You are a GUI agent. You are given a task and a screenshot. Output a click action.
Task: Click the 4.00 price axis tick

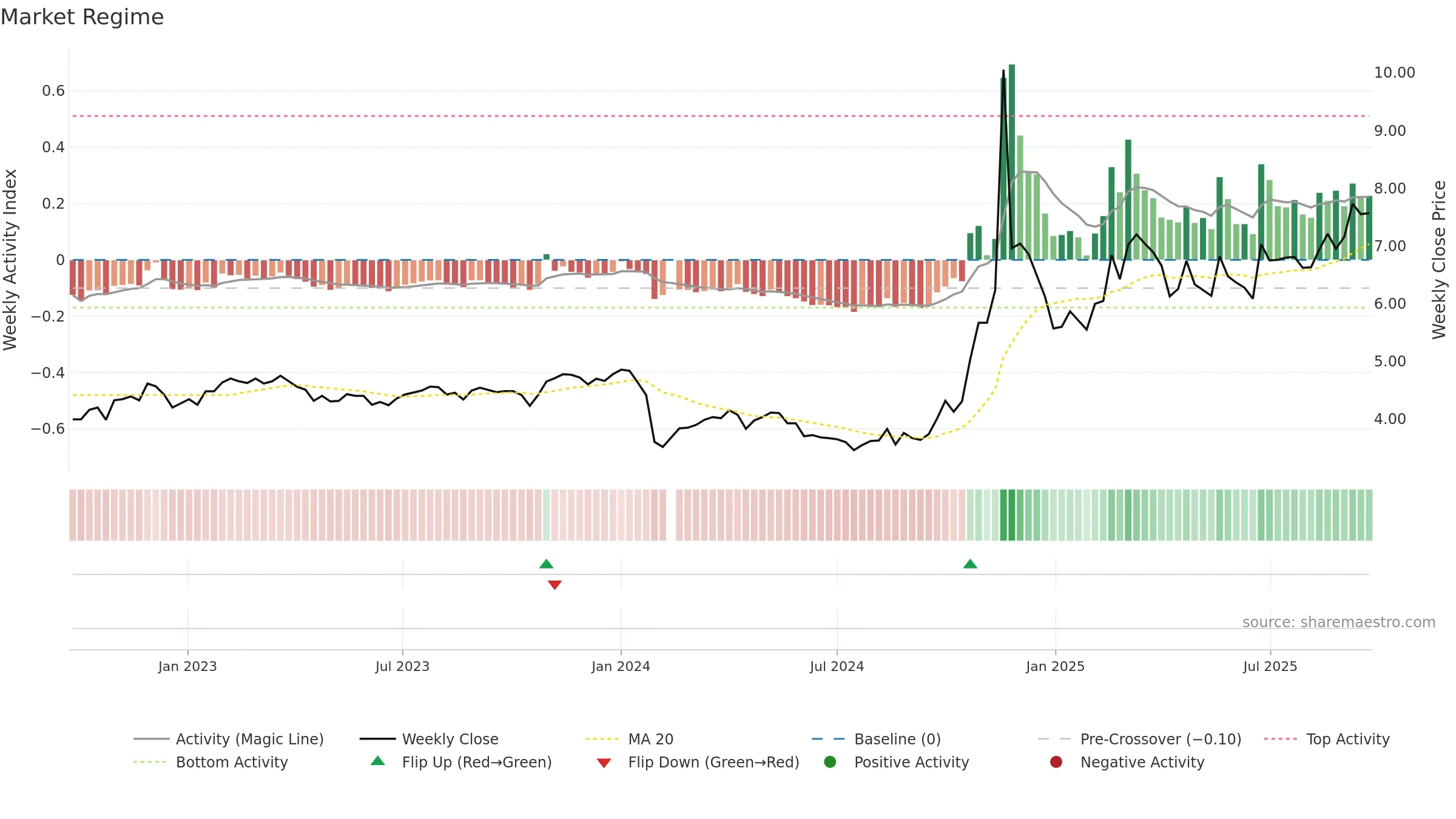(x=1390, y=419)
